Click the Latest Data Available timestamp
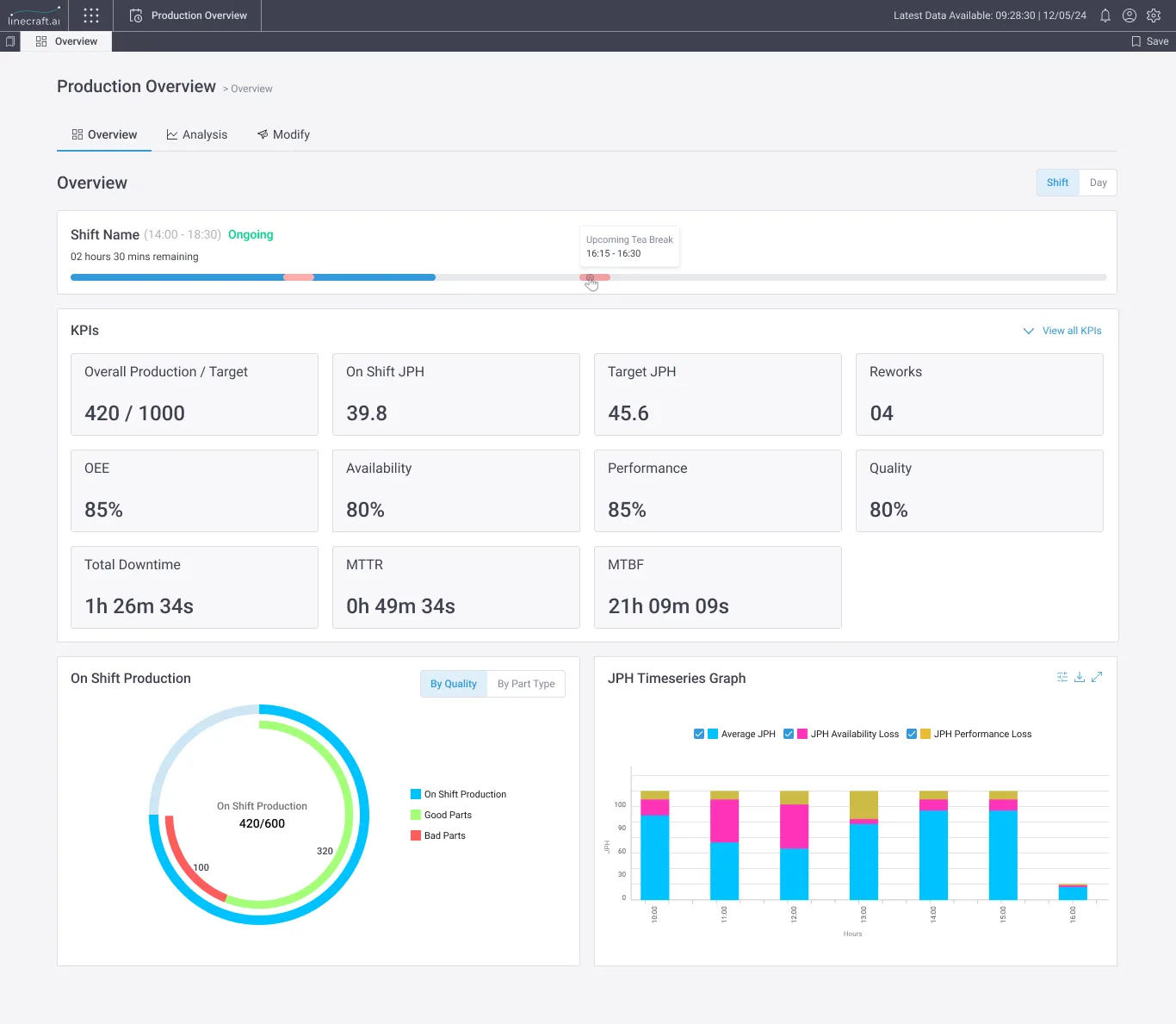Viewport: 1176px width, 1024px height. pos(990,16)
